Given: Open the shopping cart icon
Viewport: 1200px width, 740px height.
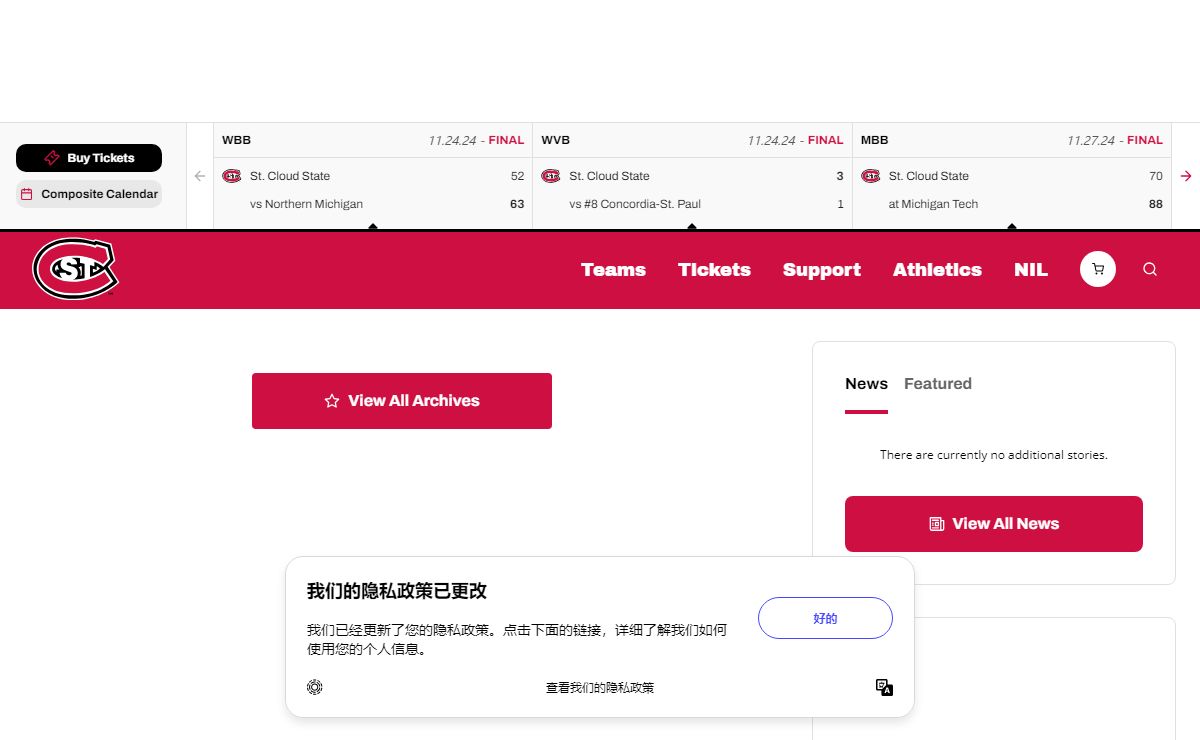Looking at the screenshot, I should coord(1098,269).
